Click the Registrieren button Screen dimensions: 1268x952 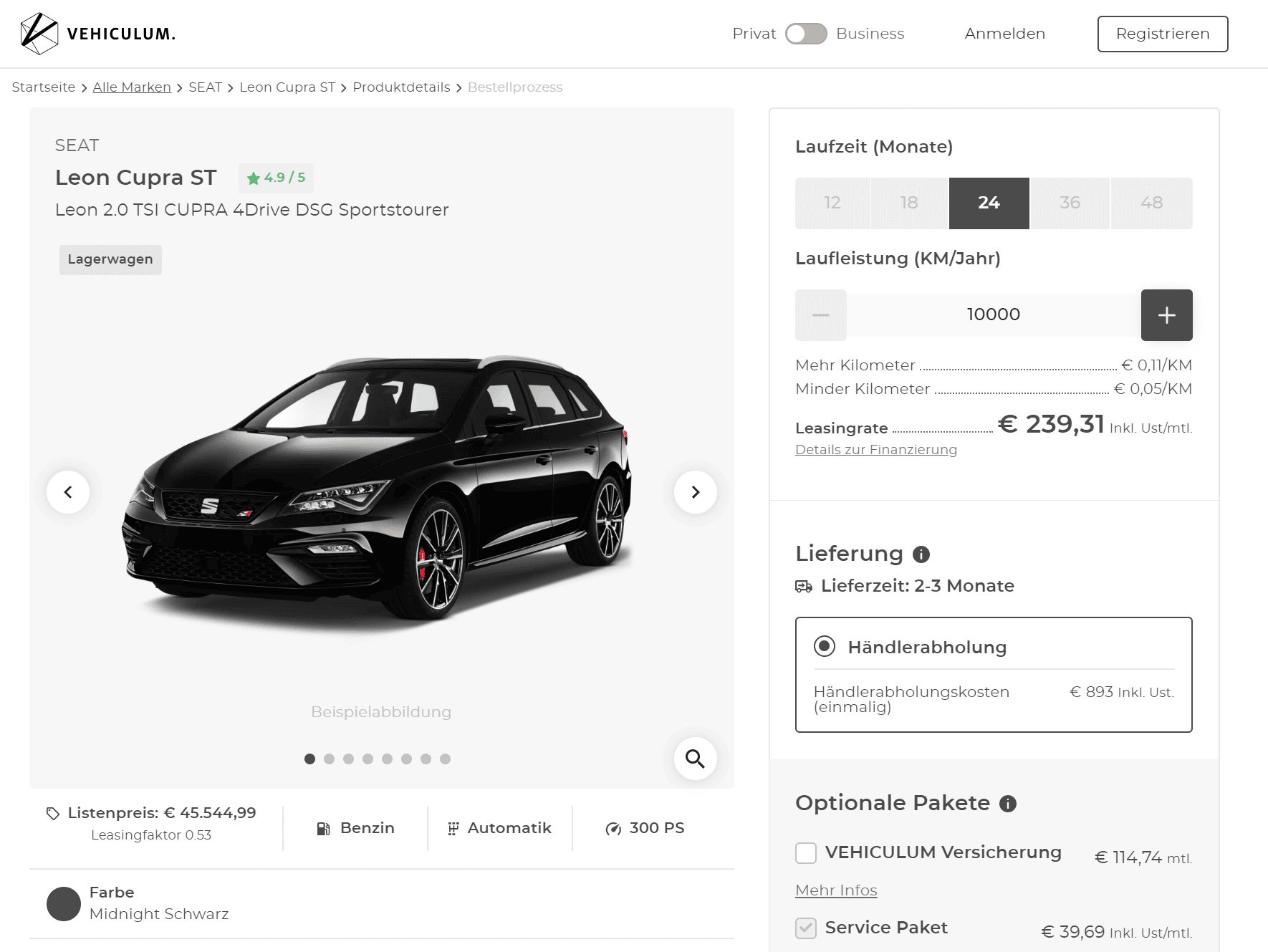click(x=1163, y=34)
